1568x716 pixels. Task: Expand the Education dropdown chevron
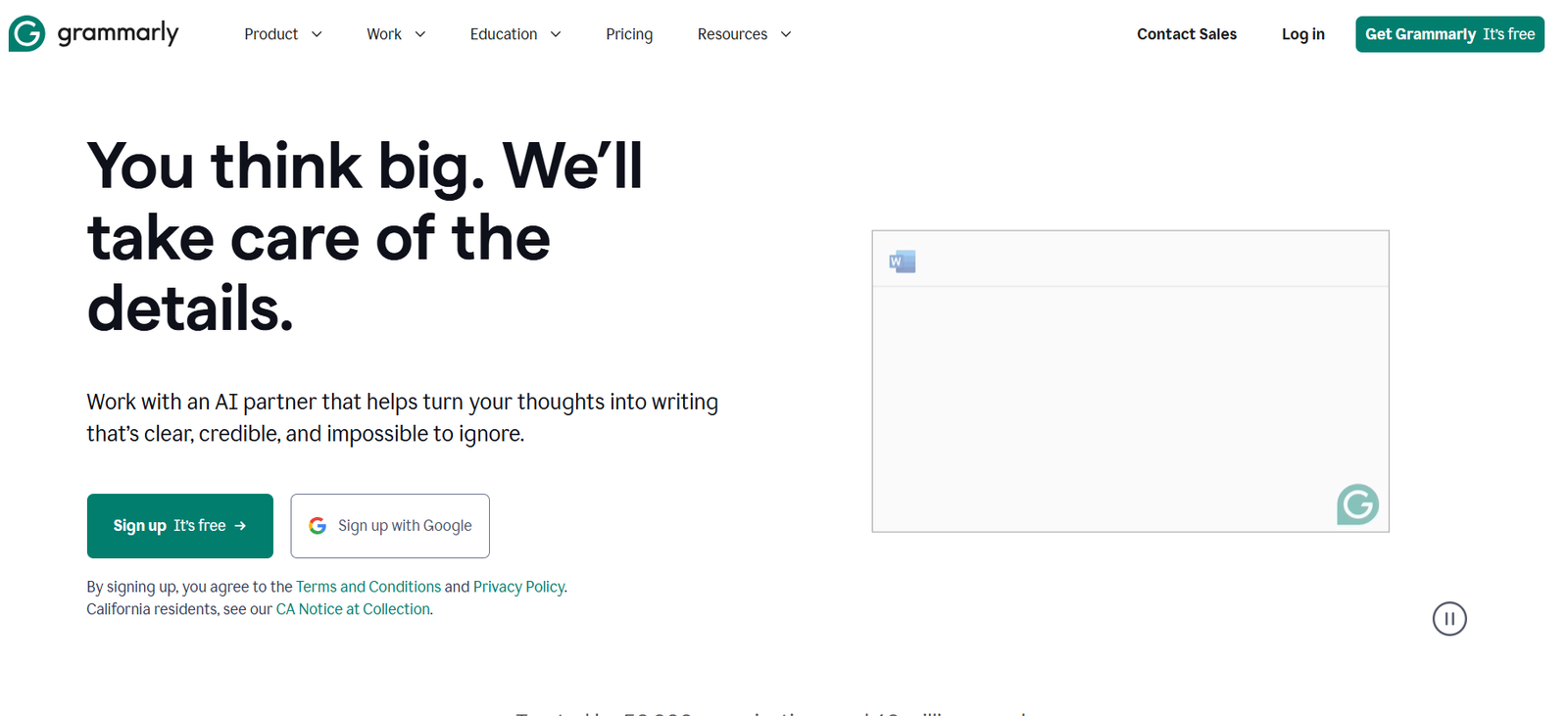[556, 34]
